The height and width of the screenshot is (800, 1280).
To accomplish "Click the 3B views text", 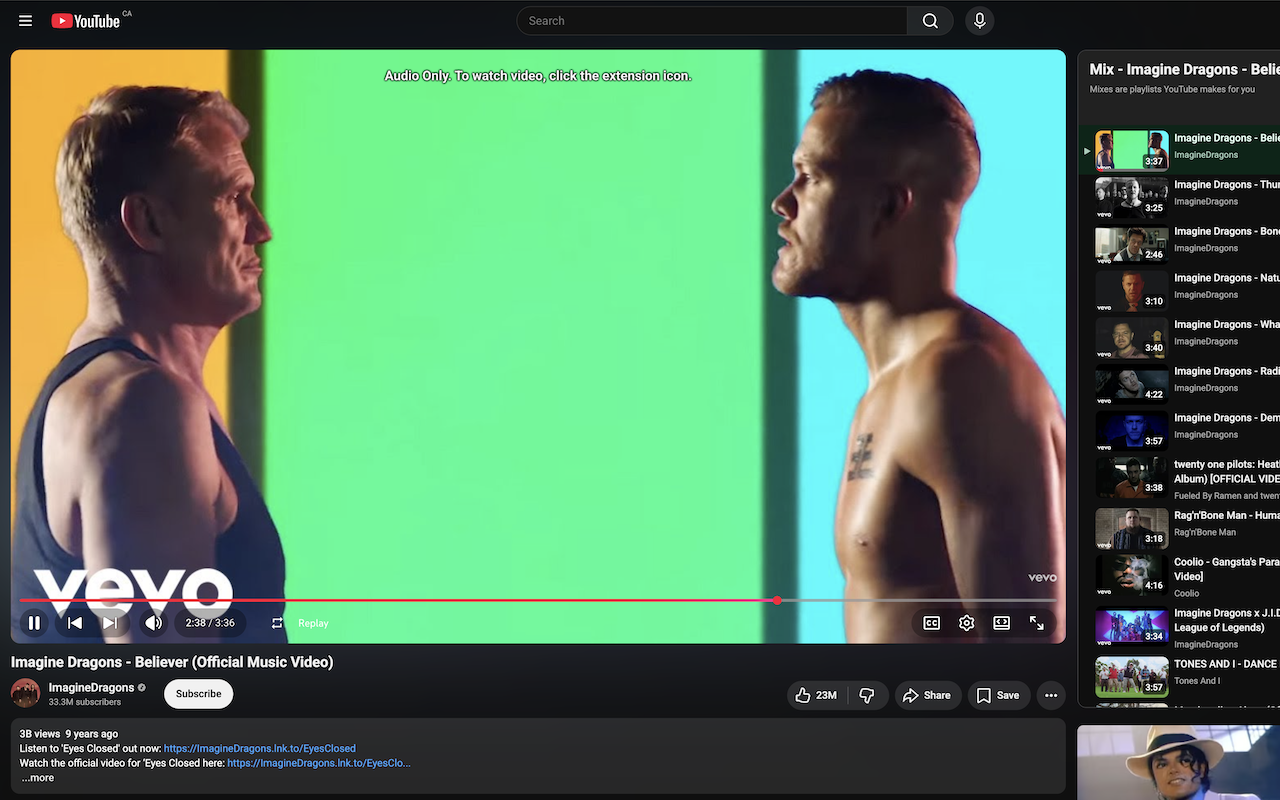I will click(40, 733).
